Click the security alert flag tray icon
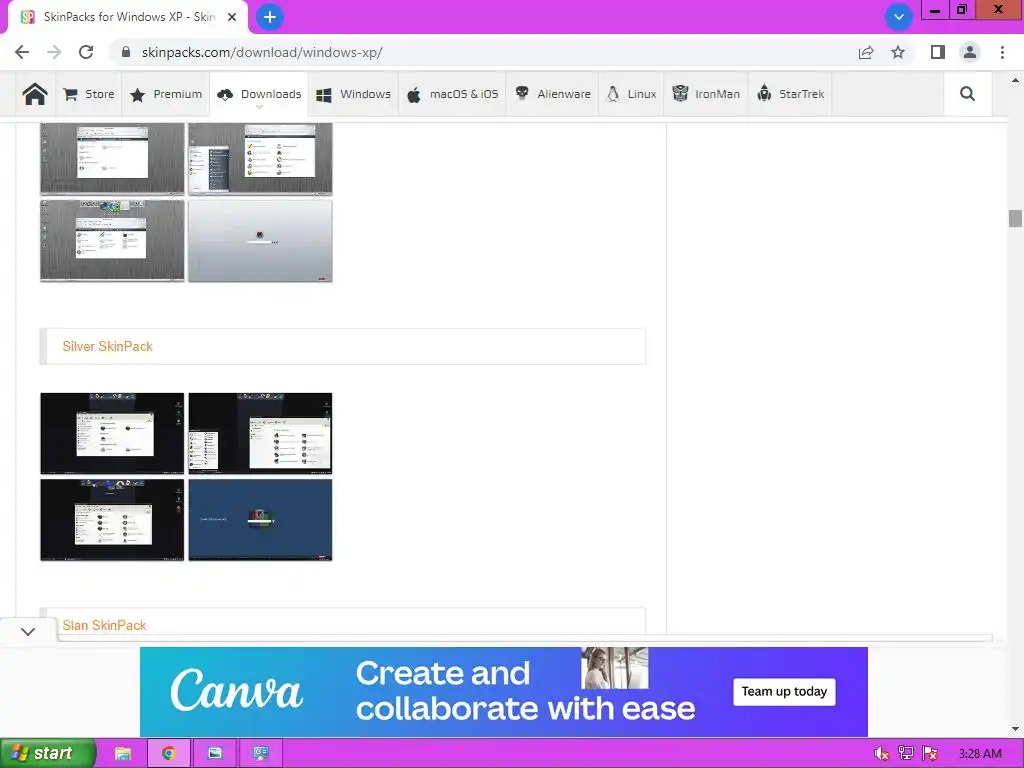The height and width of the screenshot is (768, 1024). [930, 754]
